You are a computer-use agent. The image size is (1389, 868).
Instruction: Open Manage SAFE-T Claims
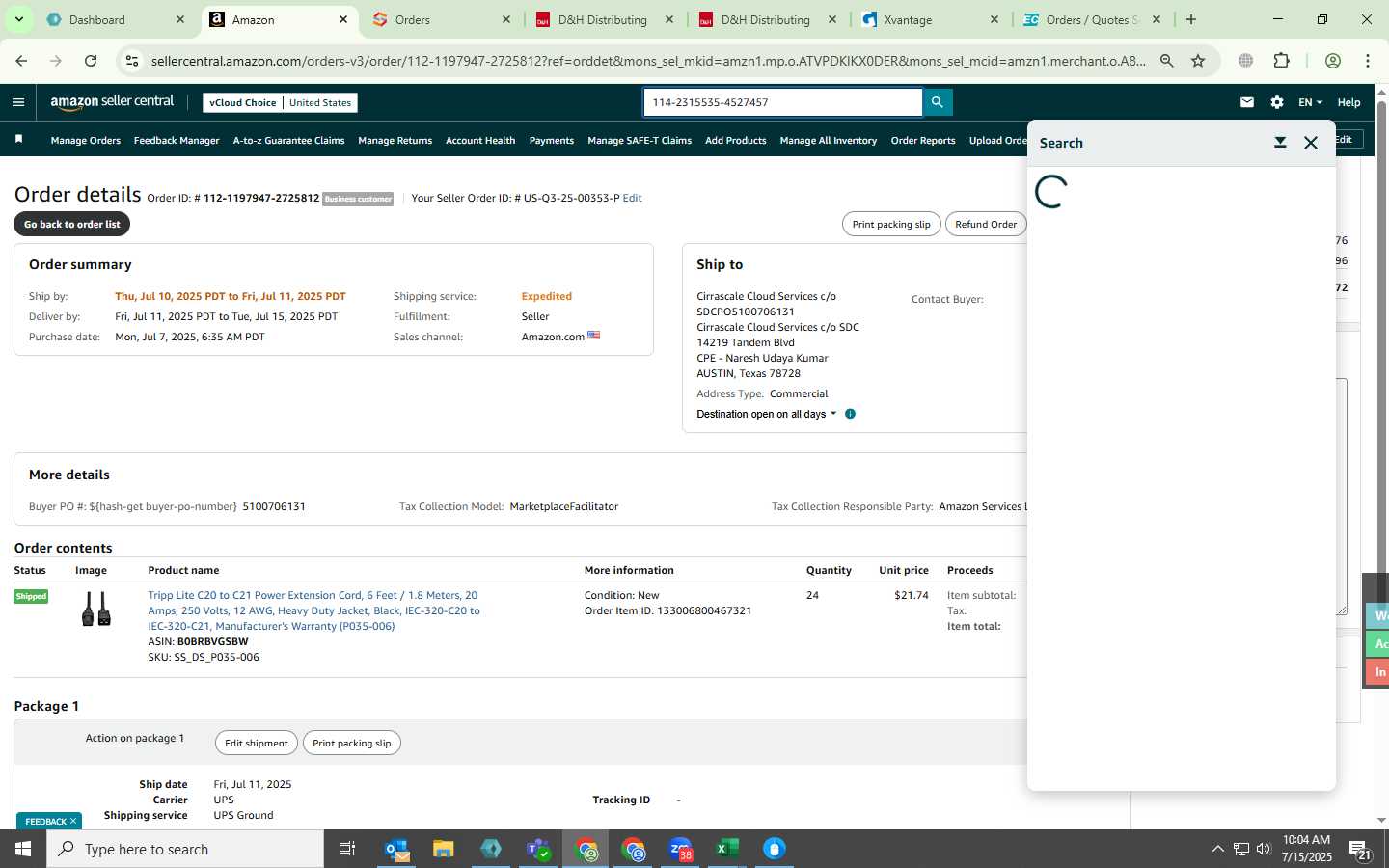click(640, 141)
